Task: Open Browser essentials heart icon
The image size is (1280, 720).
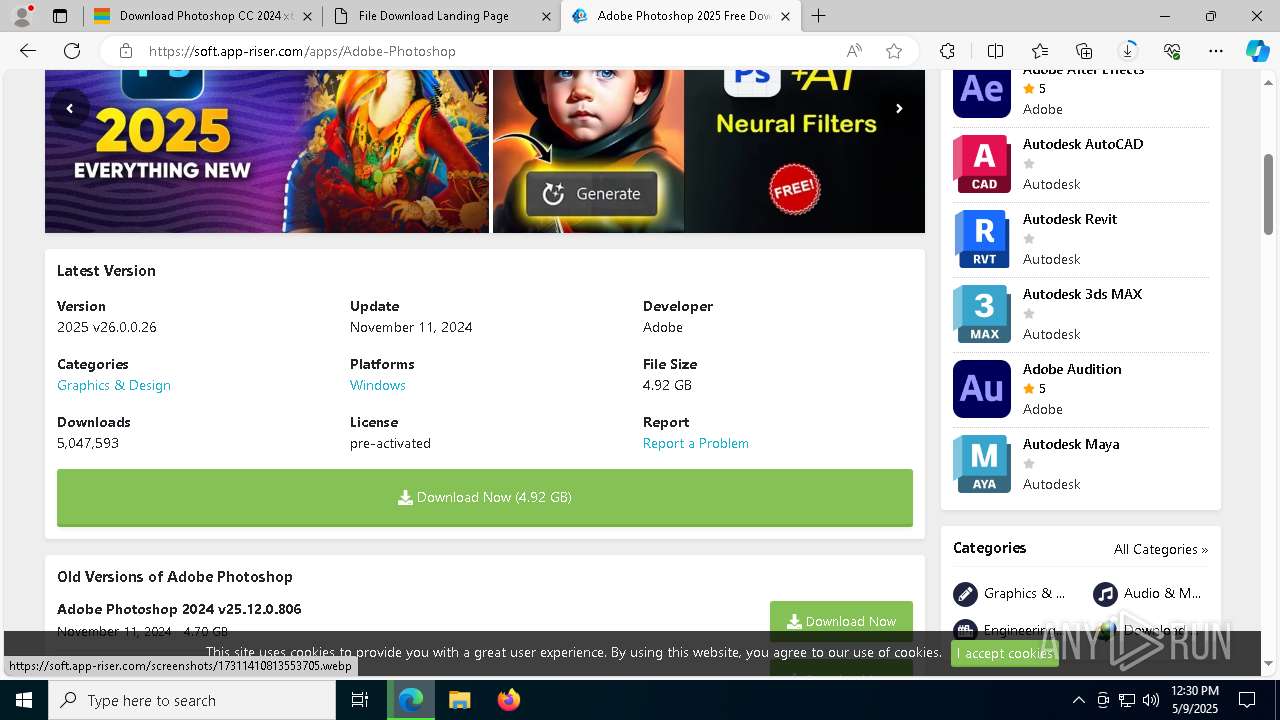Action: coord(1172,51)
